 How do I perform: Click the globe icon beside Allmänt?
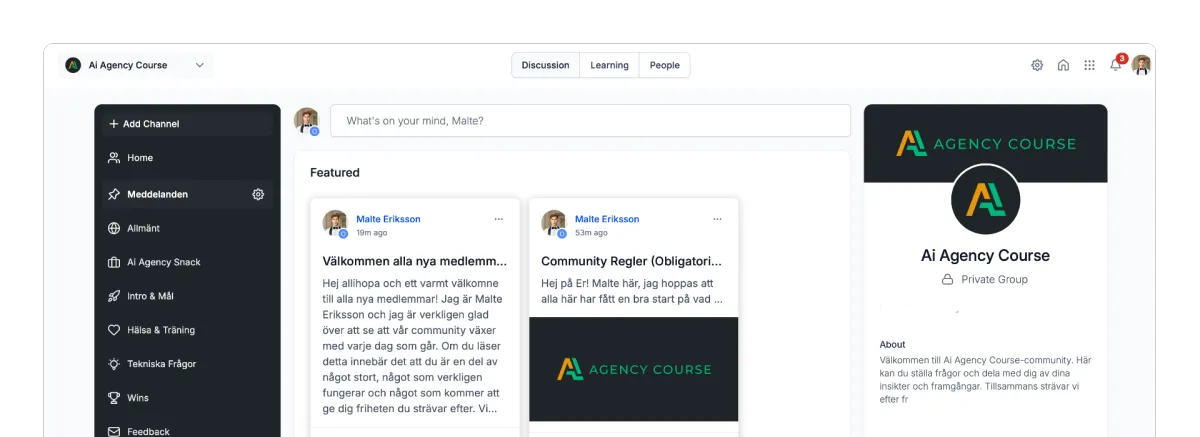114,228
